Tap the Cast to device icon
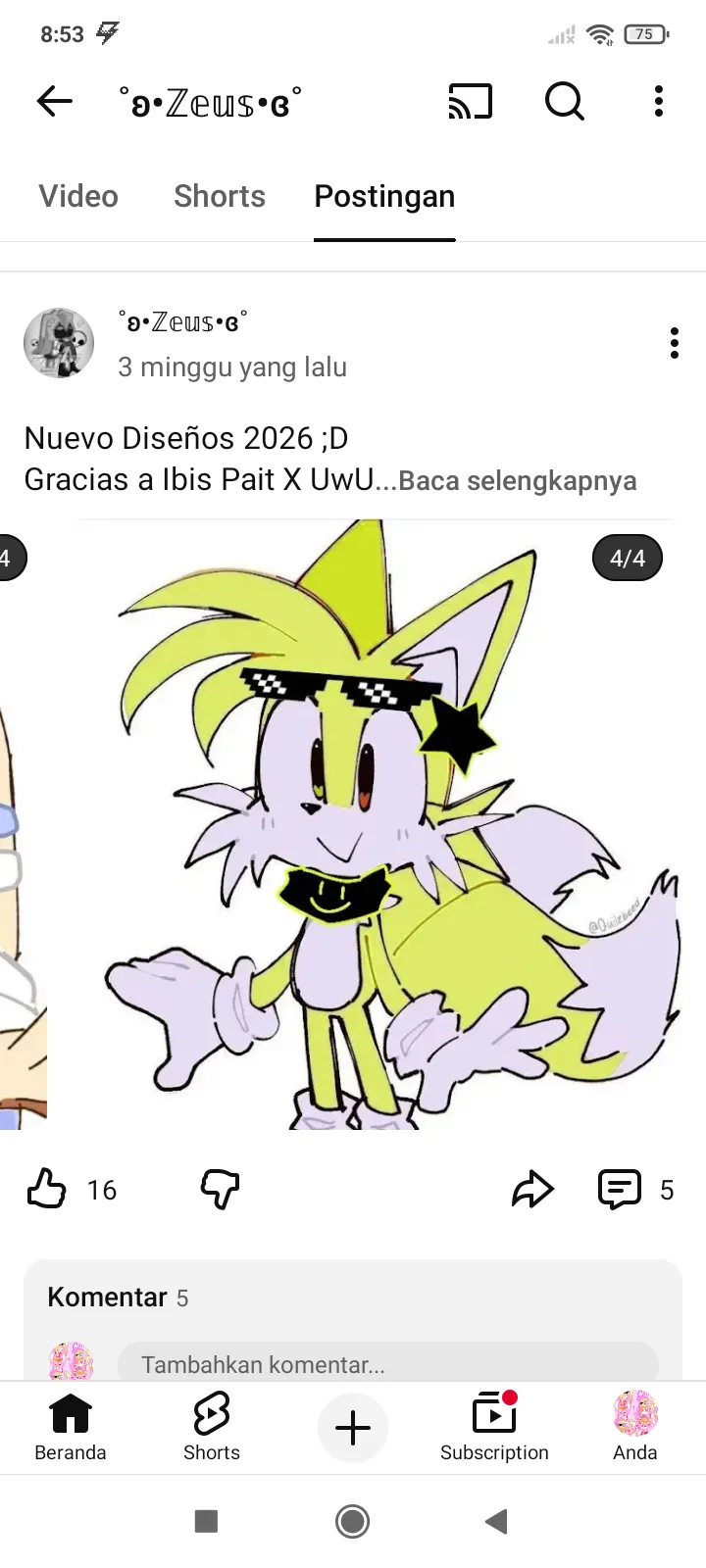Screen dimensions: 706x1568 (470, 101)
